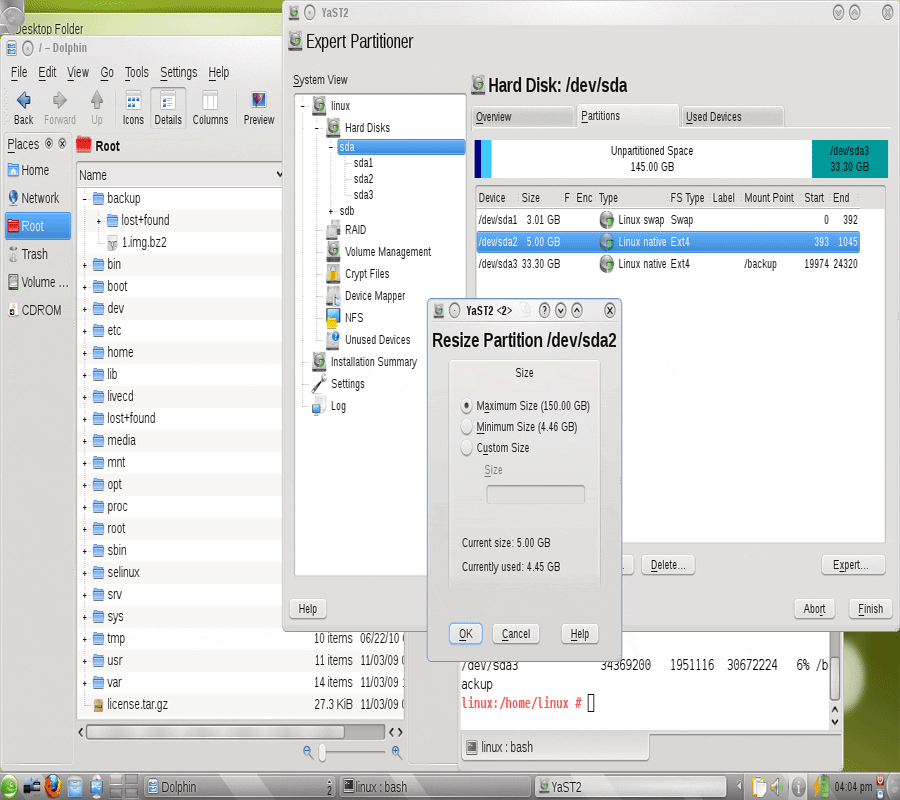
Task: Click Help in Resize Partition dialog
Action: [579, 634]
